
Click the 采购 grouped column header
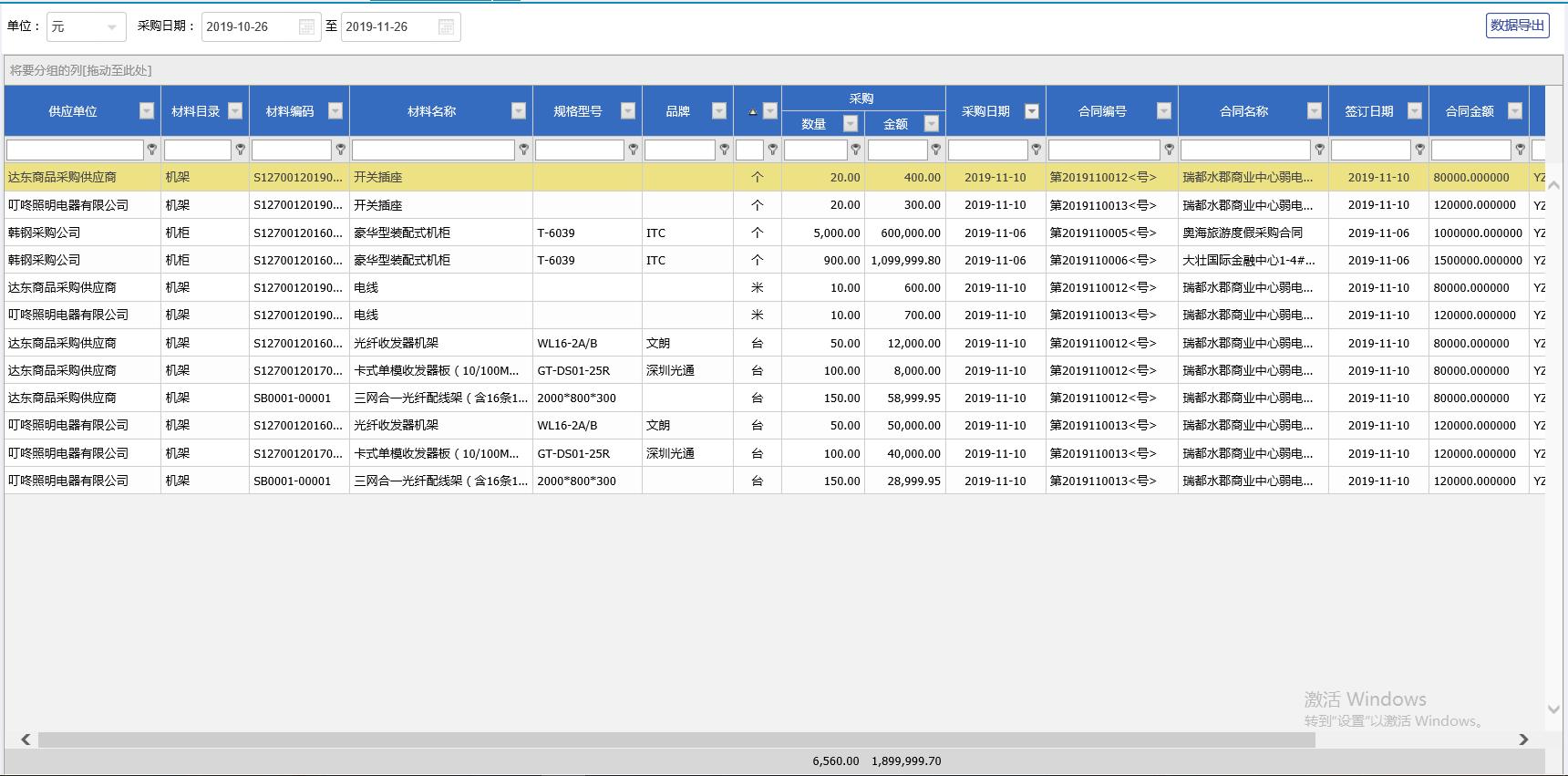coord(861,98)
